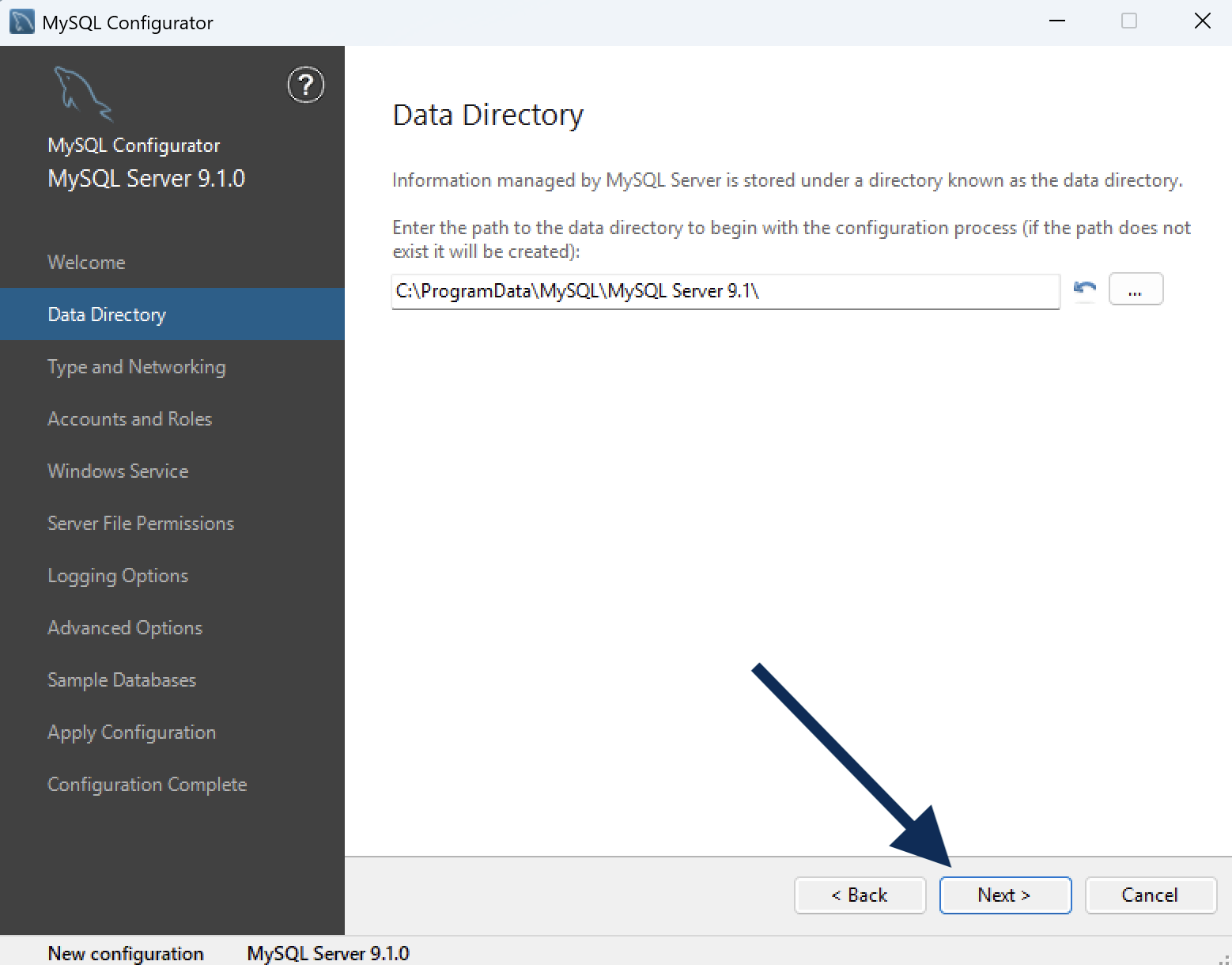Open the Type and Networking step

coord(136,366)
